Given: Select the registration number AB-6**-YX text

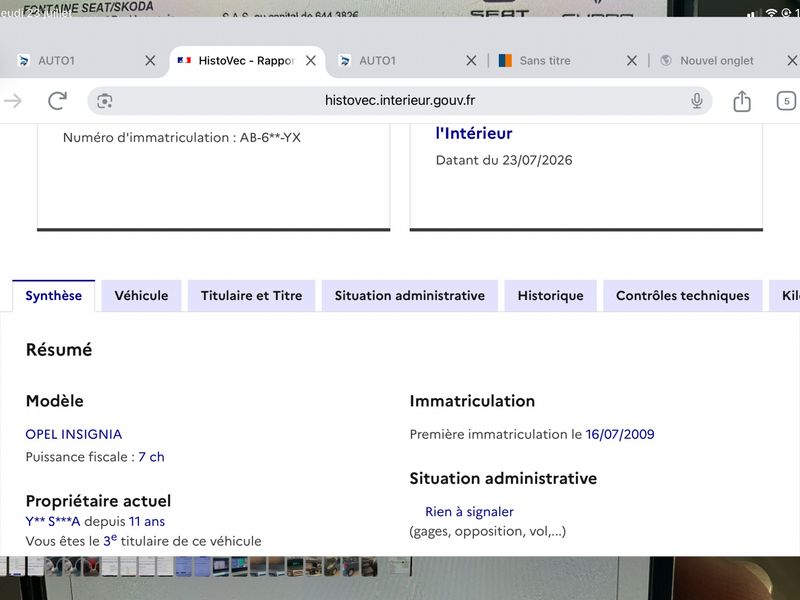Looking at the screenshot, I should (x=270, y=138).
